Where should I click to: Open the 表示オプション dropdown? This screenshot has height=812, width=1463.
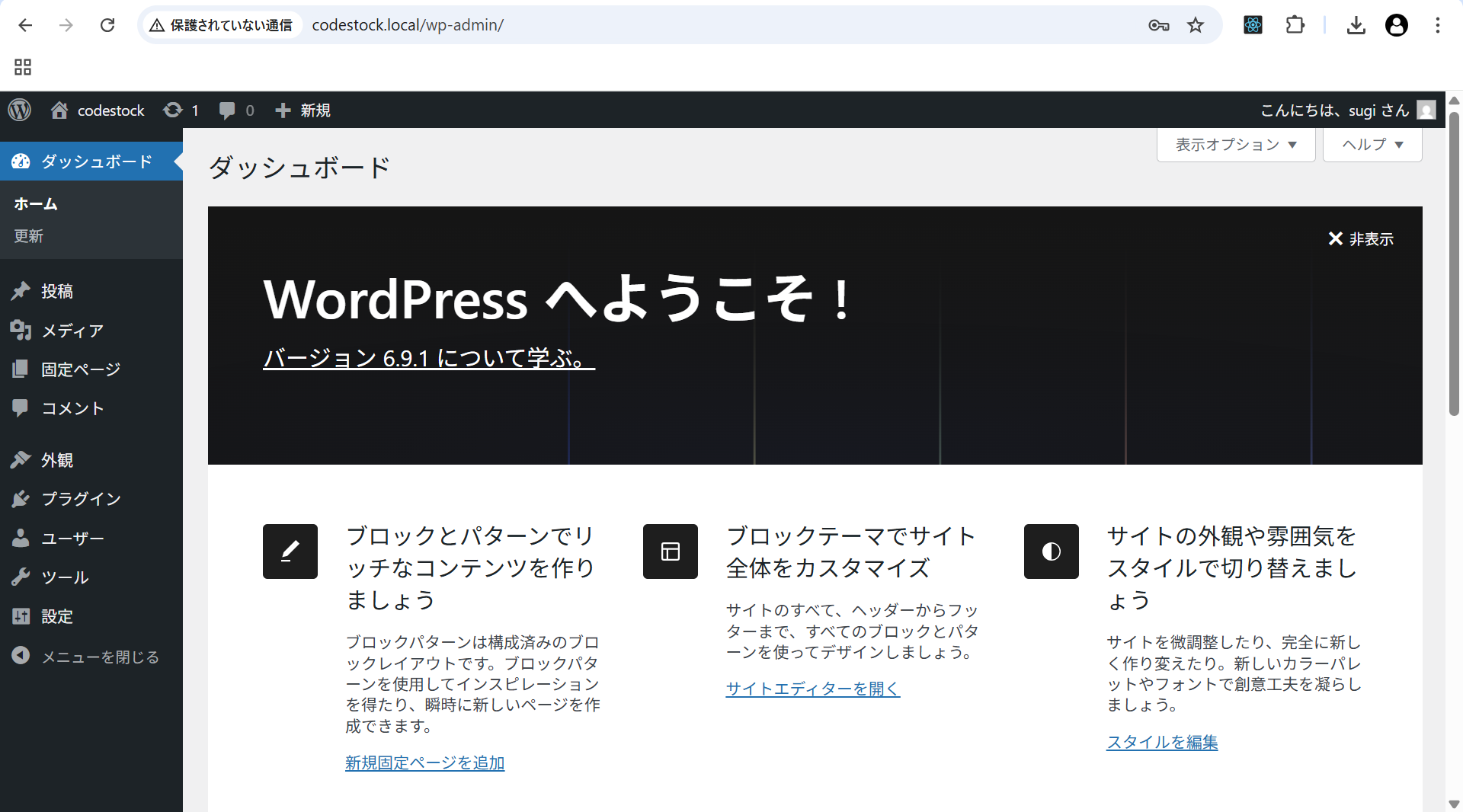coord(1234,144)
